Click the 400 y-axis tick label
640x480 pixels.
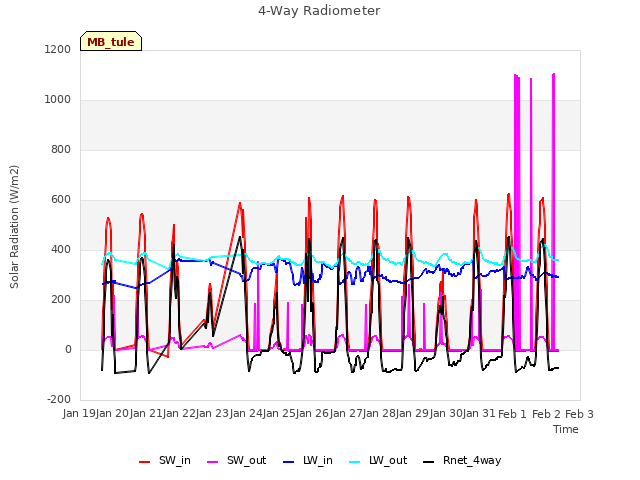click(61, 249)
